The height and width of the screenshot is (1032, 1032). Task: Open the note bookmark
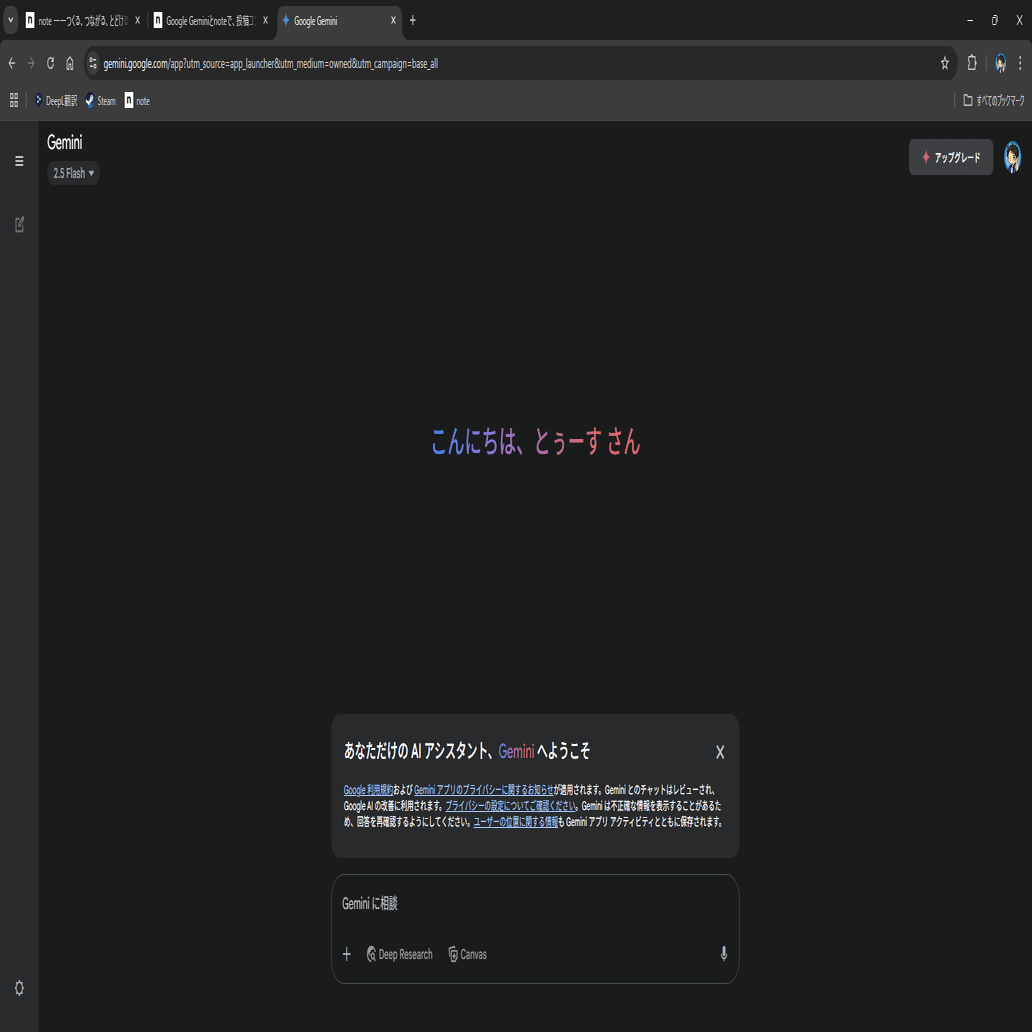tap(138, 101)
